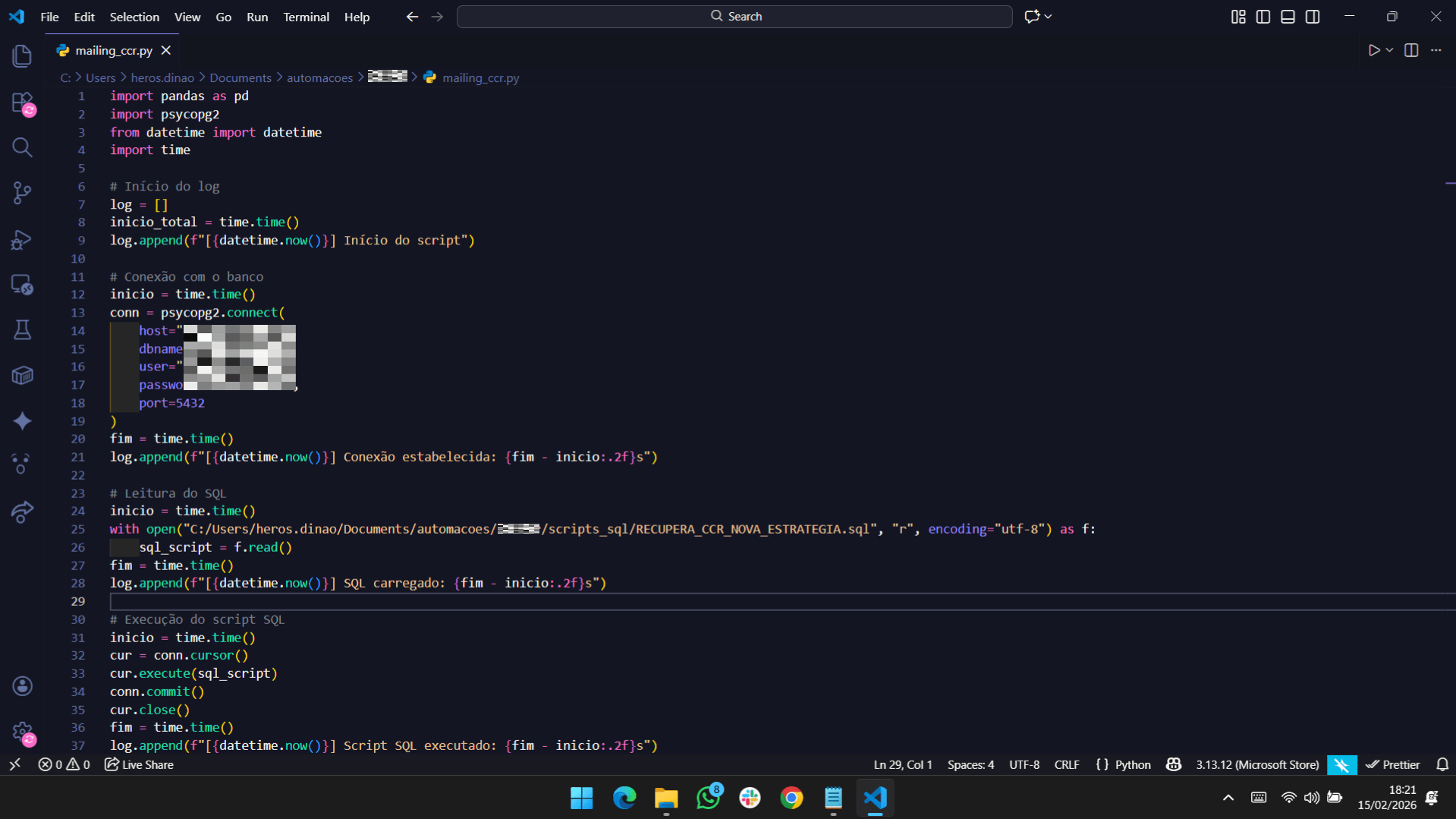Open the Manage settings gear
Image resolution: width=1456 pixels, height=819 pixels.
[x=24, y=733]
